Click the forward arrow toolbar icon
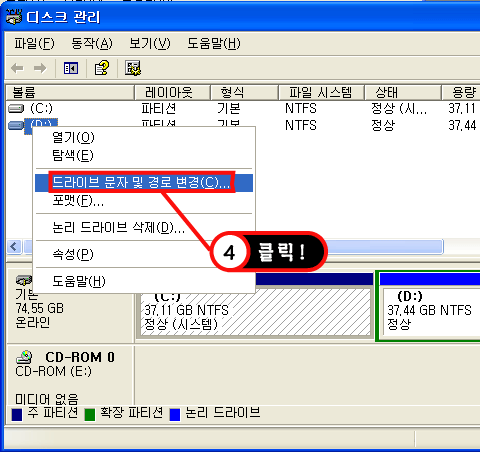 [40, 69]
